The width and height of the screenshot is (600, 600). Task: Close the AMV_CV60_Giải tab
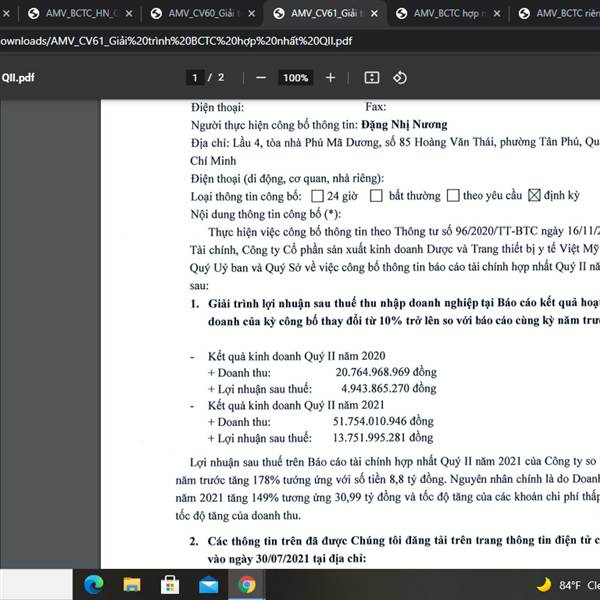251,13
